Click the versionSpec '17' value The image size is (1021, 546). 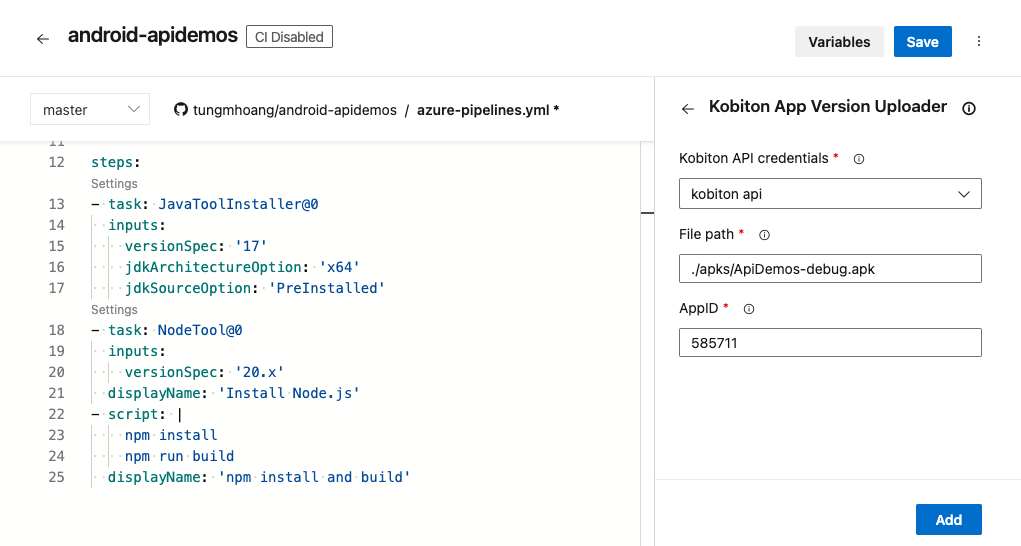(x=251, y=246)
